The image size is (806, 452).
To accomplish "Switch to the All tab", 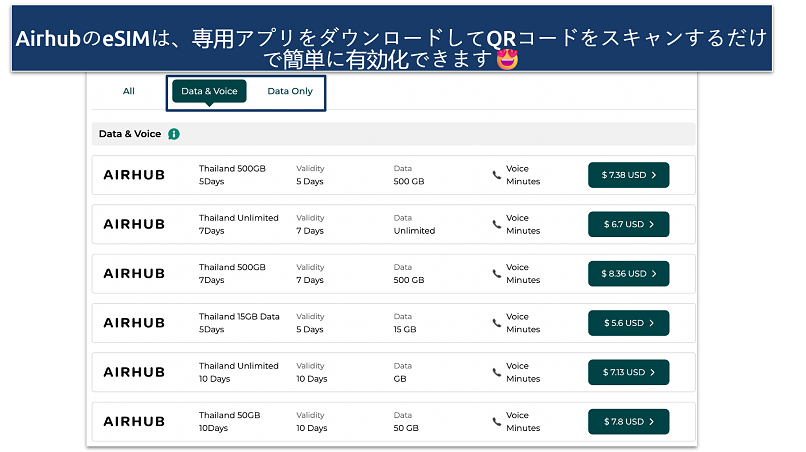I will pyautogui.click(x=129, y=91).
